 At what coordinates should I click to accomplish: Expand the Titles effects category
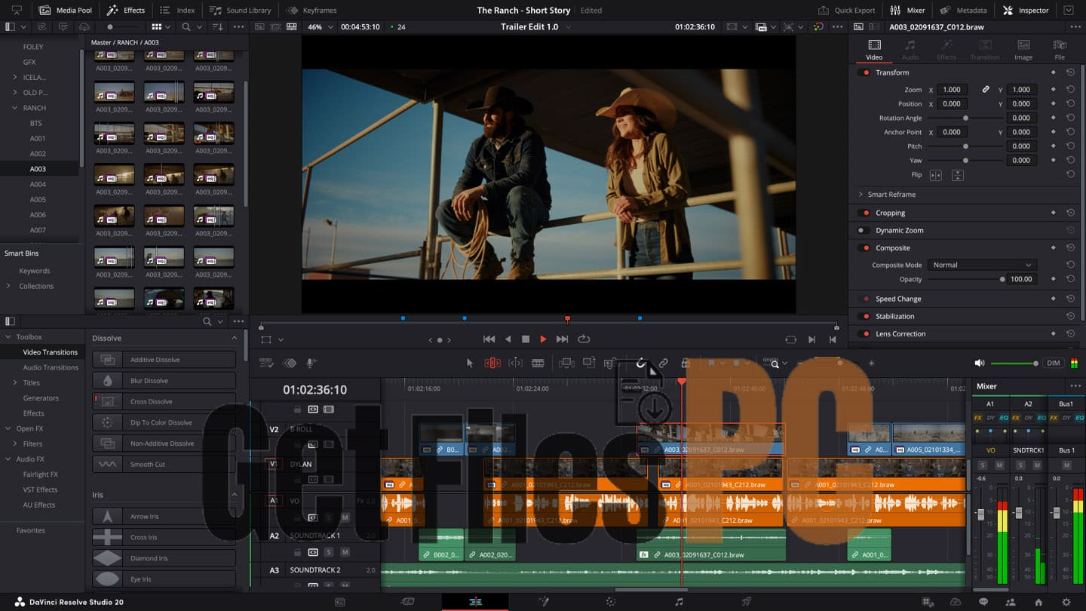pos(15,383)
